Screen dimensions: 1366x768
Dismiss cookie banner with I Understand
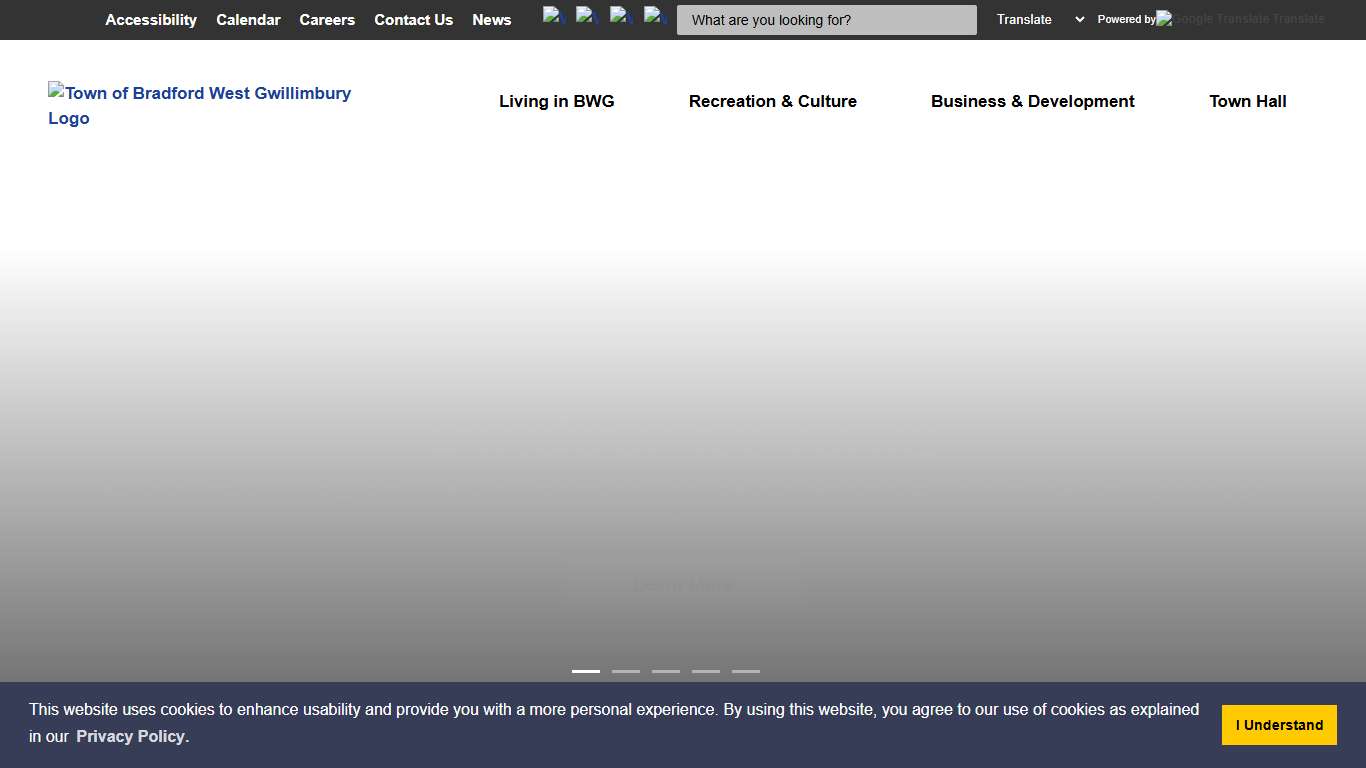click(x=1279, y=725)
